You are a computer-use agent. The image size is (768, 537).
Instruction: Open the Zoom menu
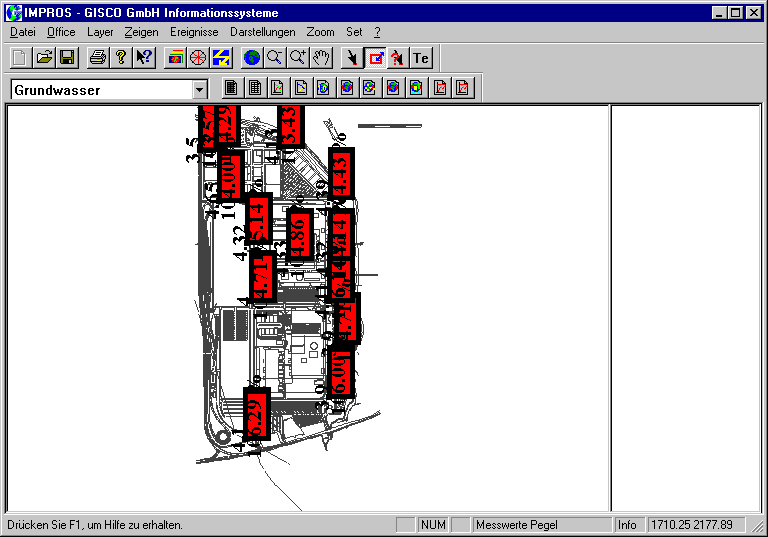point(321,32)
